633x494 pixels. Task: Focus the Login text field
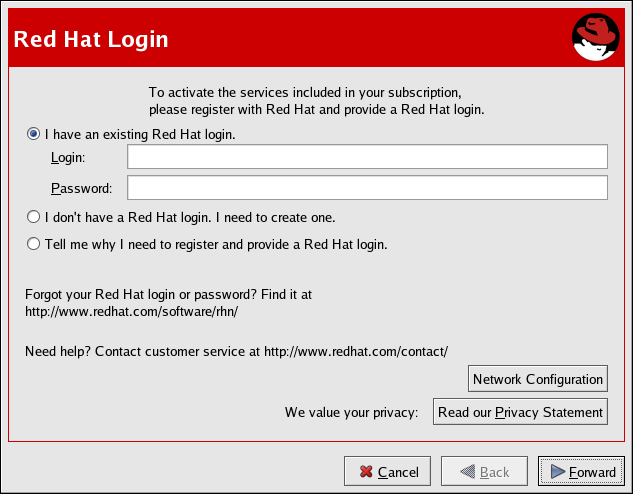tap(367, 157)
